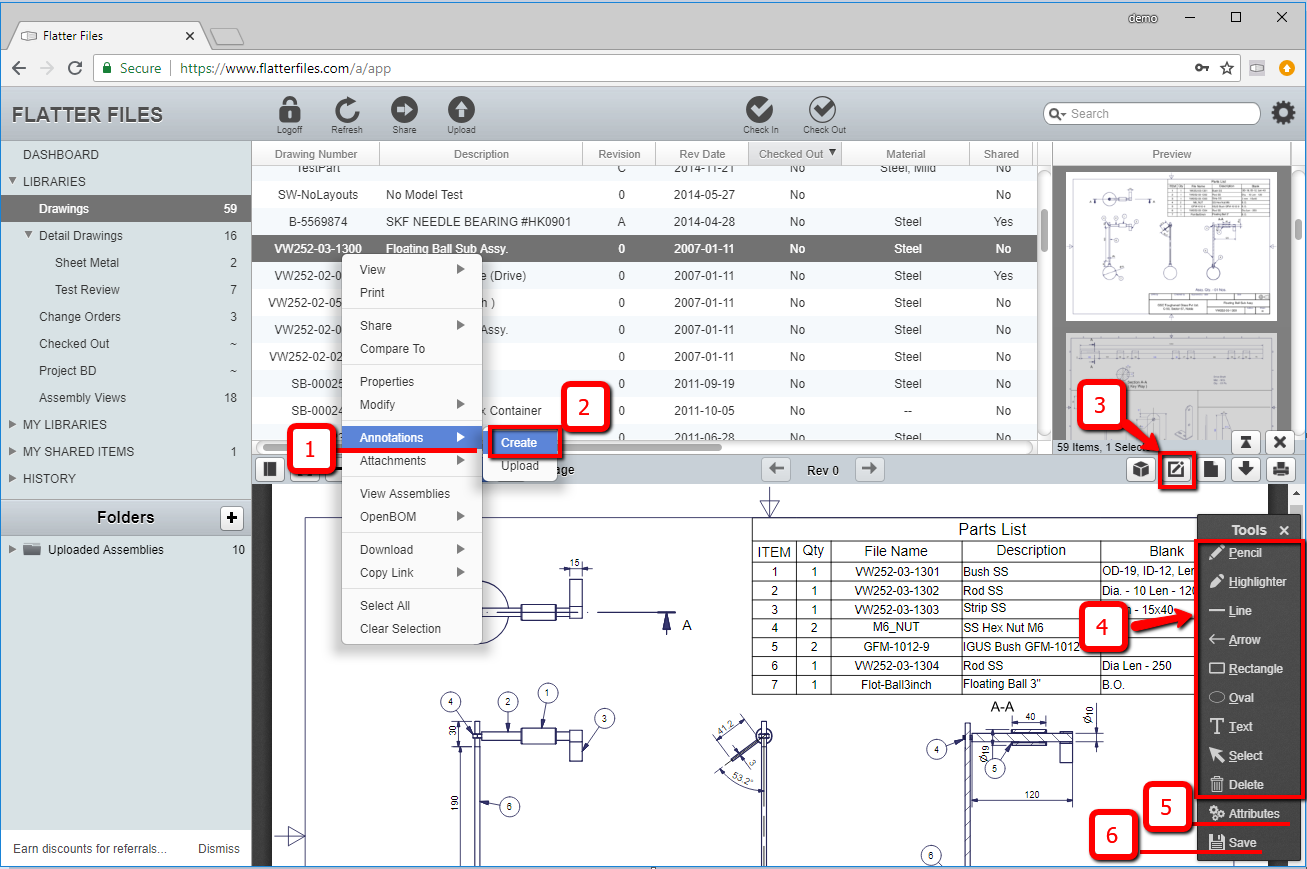Dismiss the referral discounts notice
The width and height of the screenshot is (1307, 869).
click(x=219, y=849)
